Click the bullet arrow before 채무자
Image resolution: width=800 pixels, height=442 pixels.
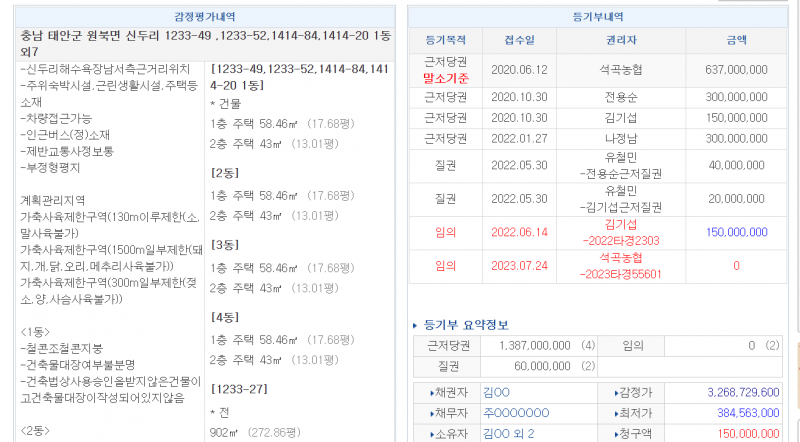[x=430, y=412]
